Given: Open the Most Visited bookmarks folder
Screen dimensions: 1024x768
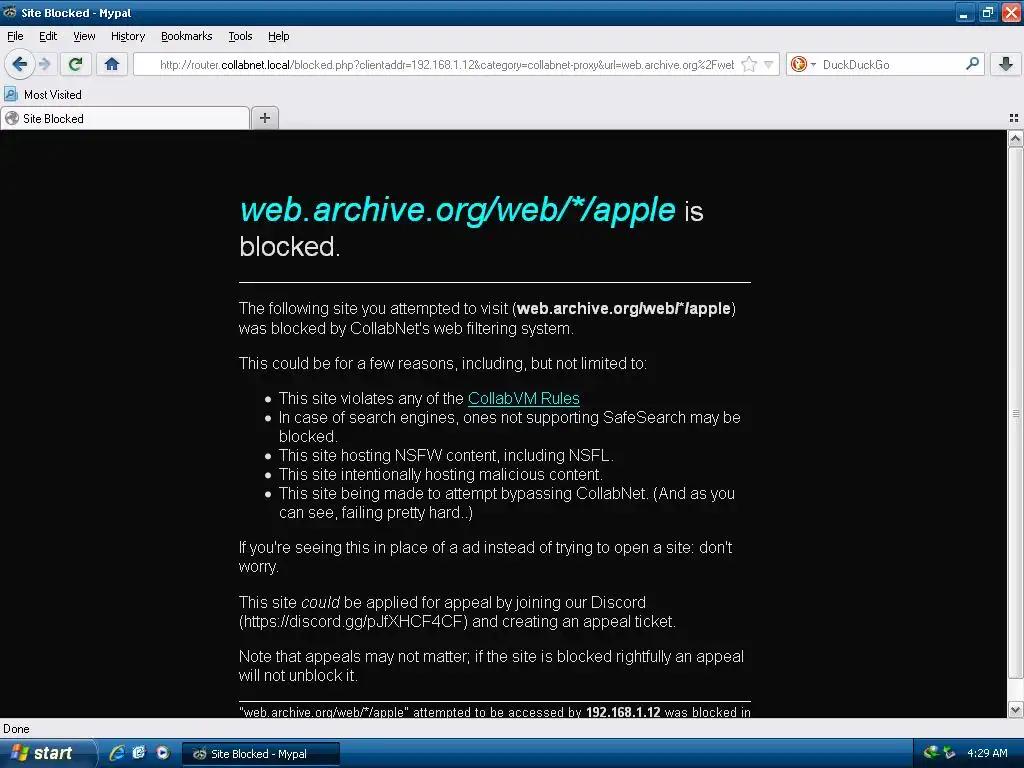Looking at the screenshot, I should pyautogui.click(x=43, y=94).
